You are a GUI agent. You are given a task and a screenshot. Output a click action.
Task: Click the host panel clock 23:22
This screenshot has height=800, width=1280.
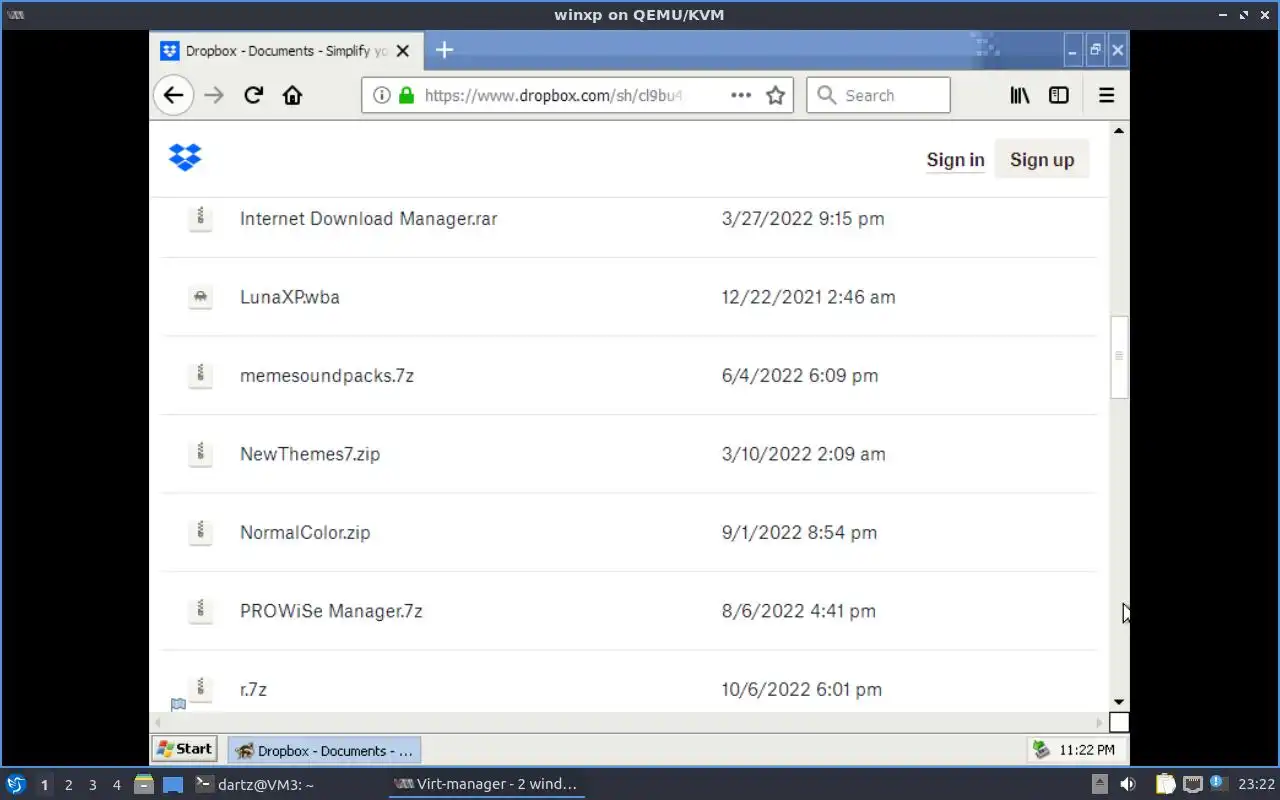[1257, 785]
